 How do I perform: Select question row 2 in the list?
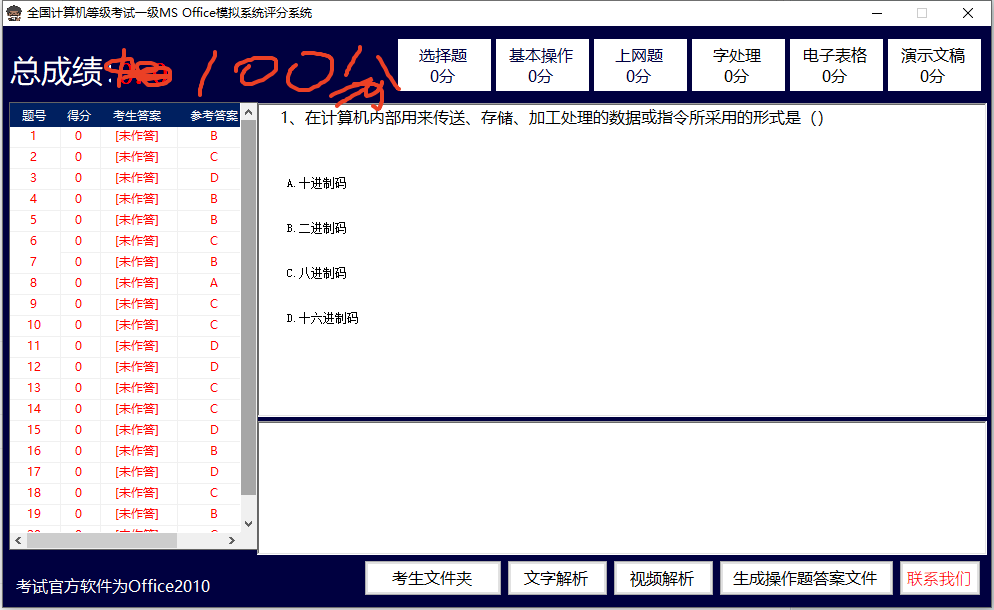pyautogui.click(x=125, y=157)
